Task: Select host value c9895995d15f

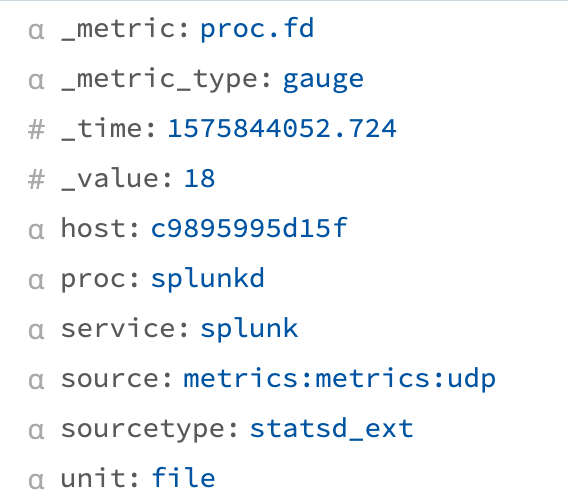Action: pyautogui.click(x=249, y=228)
